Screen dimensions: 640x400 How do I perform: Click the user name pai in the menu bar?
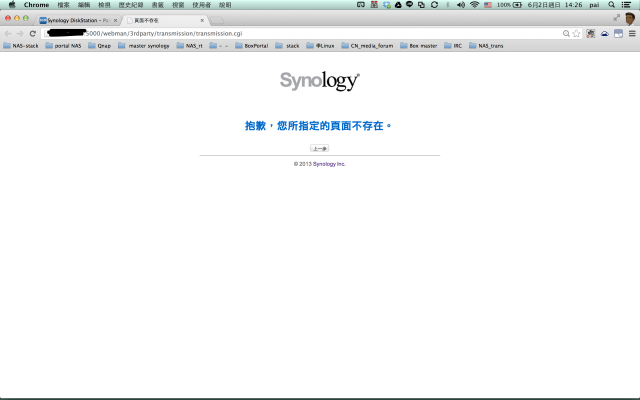coord(594,4)
